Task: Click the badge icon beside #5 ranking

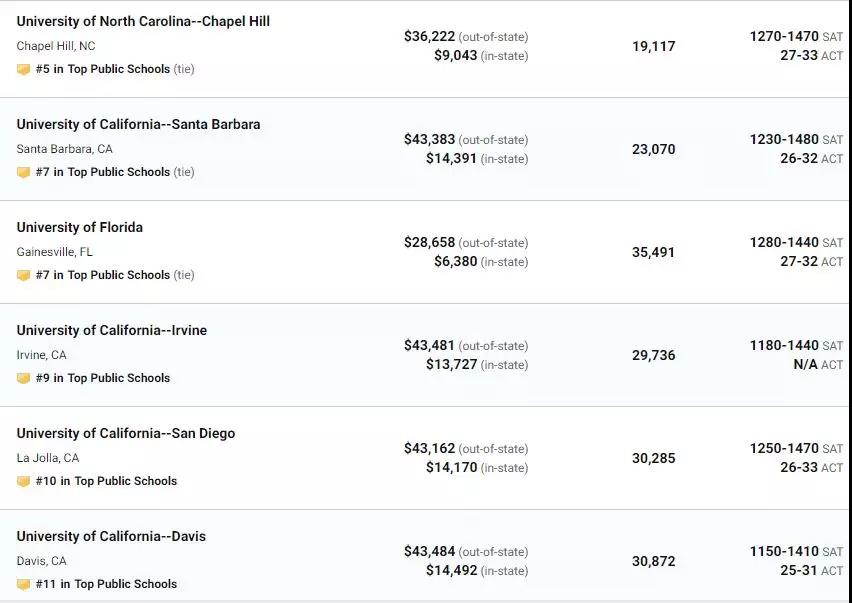Action: [x=23, y=70]
